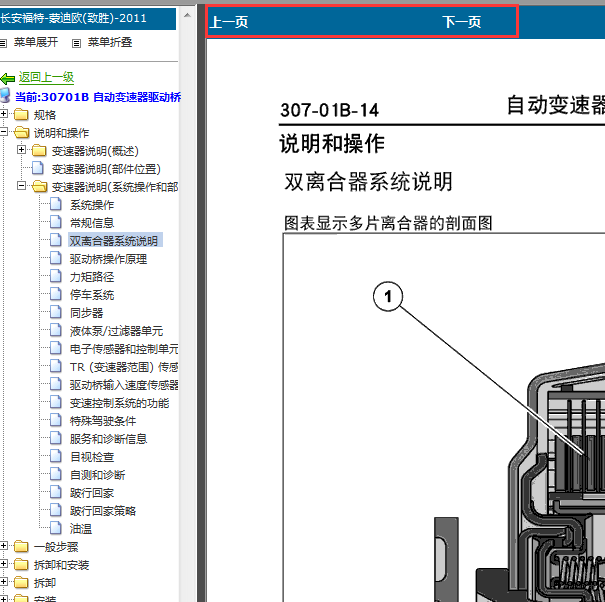Click the 拆卸和安装 folder icon
Viewport: 605px width, 602px height.
(x=21, y=564)
